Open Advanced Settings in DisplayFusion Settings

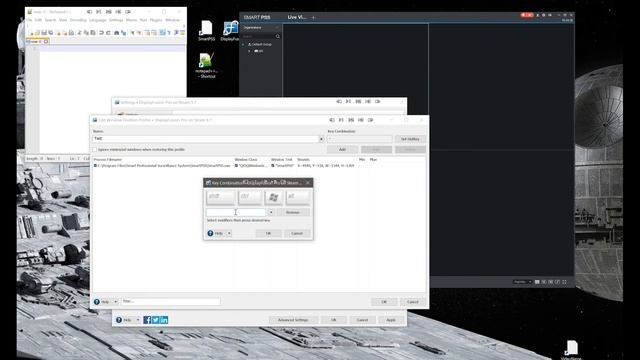click(293, 320)
